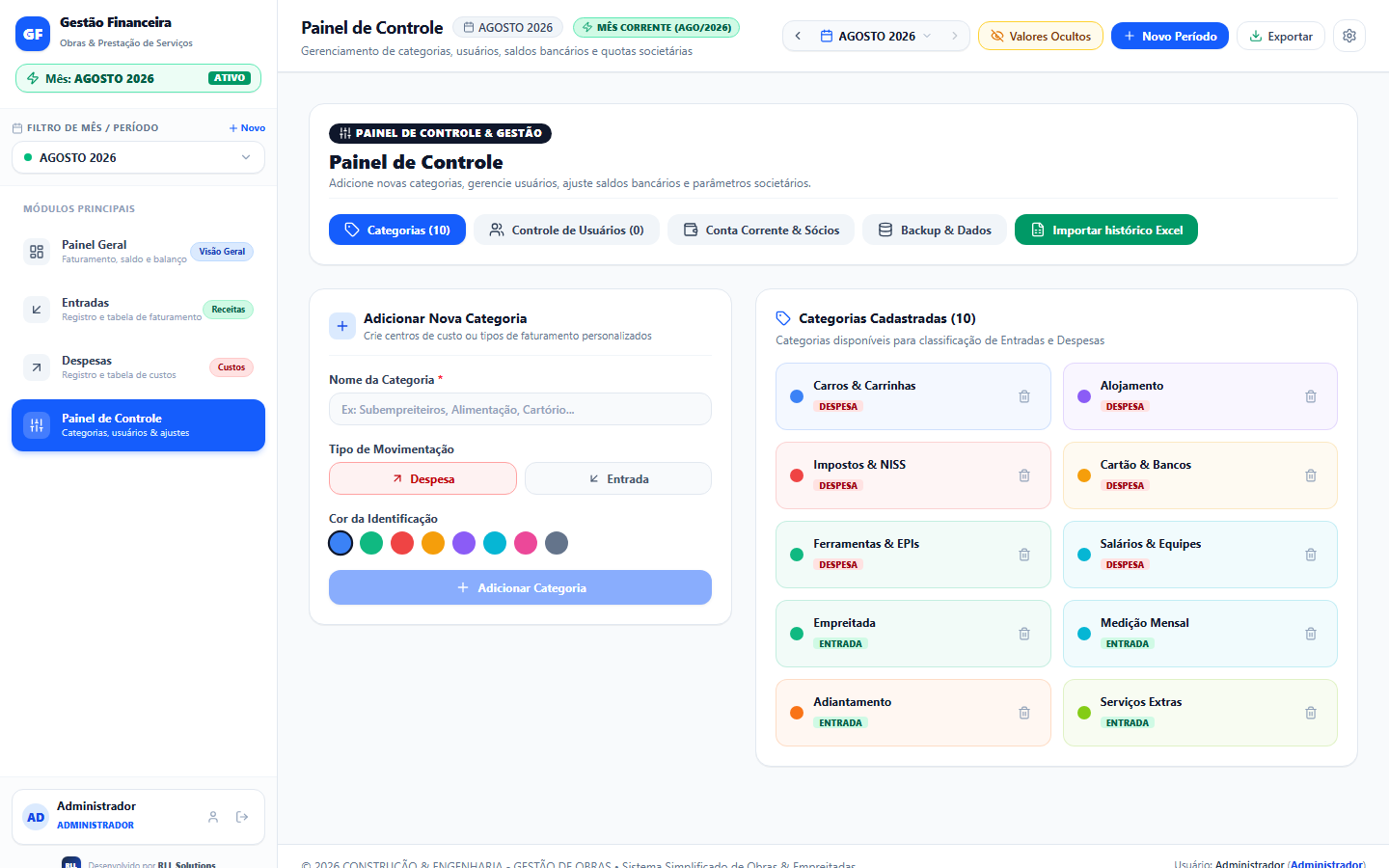Click trash icon for Impostos & NISS
Viewport: 1389px width, 868px height.
tap(1024, 475)
